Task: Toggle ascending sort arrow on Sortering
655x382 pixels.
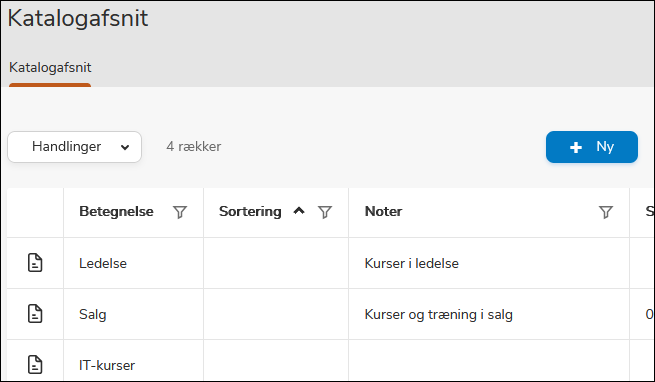Action: pyautogui.click(x=299, y=211)
